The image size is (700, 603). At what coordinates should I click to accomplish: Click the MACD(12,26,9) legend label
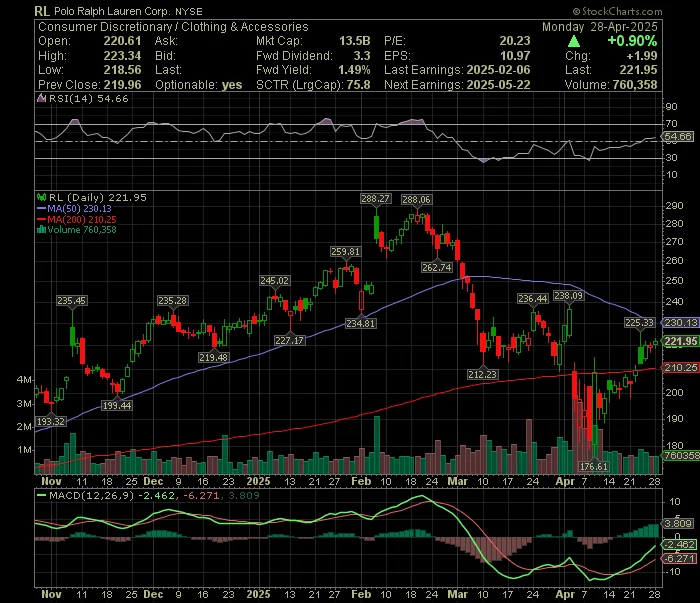tap(92, 495)
